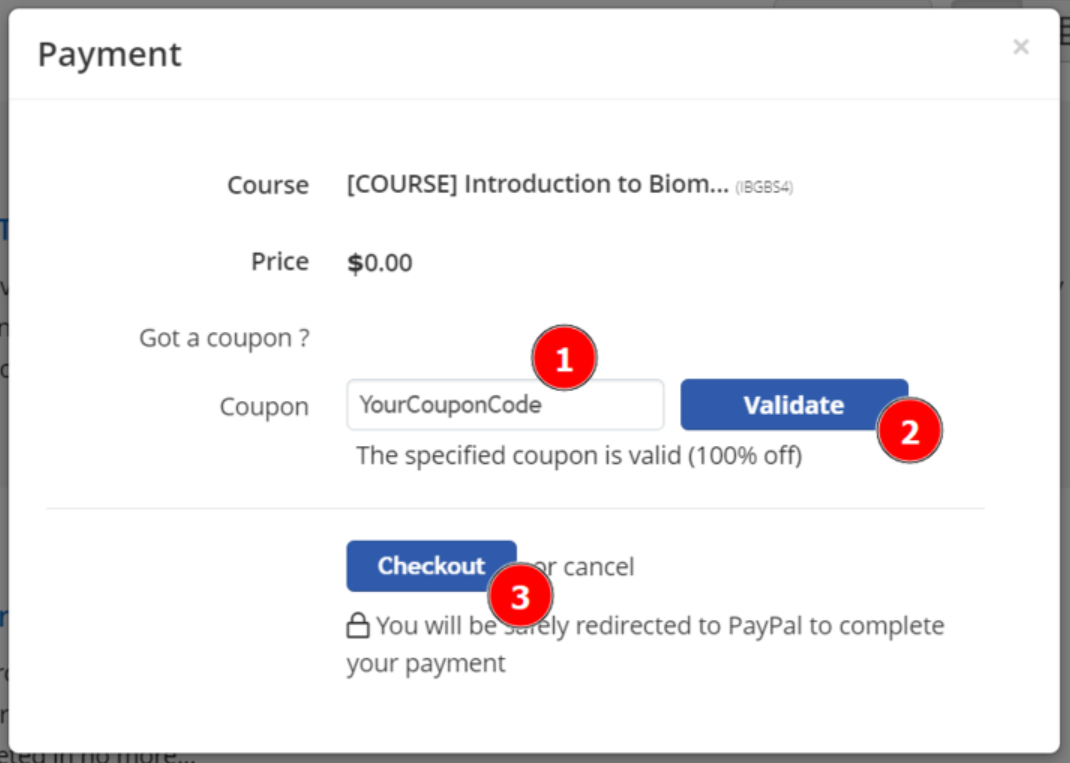Image resolution: width=1070 pixels, height=763 pixels.
Task: Click the 'Coupon' field label
Action: pos(264,407)
